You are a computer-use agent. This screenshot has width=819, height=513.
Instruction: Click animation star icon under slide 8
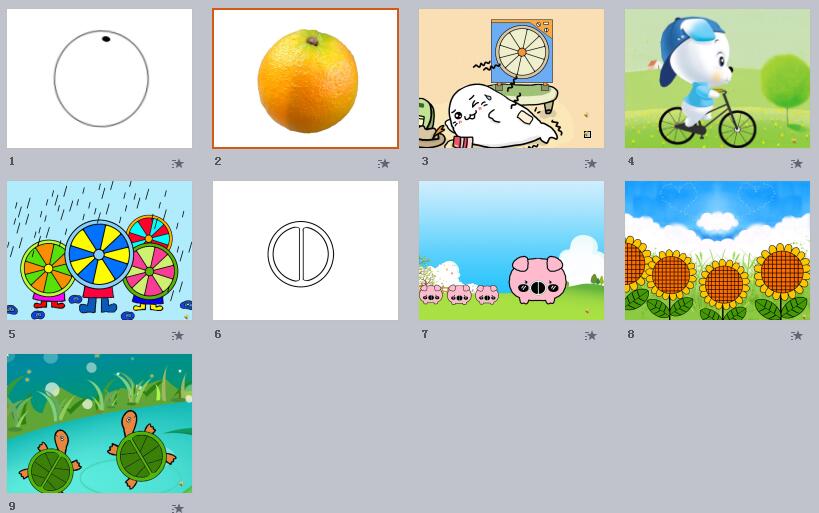coord(796,335)
